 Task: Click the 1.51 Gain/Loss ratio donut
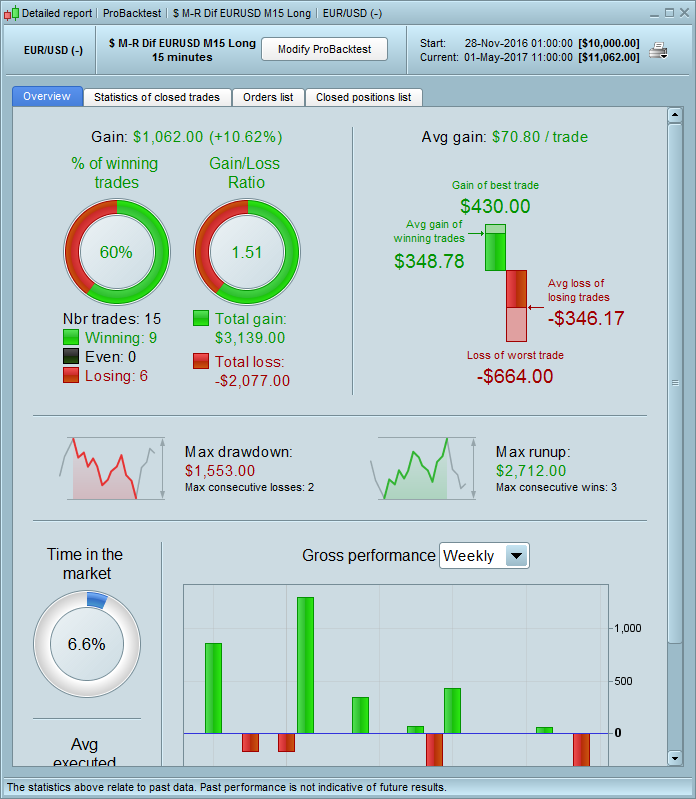247,252
